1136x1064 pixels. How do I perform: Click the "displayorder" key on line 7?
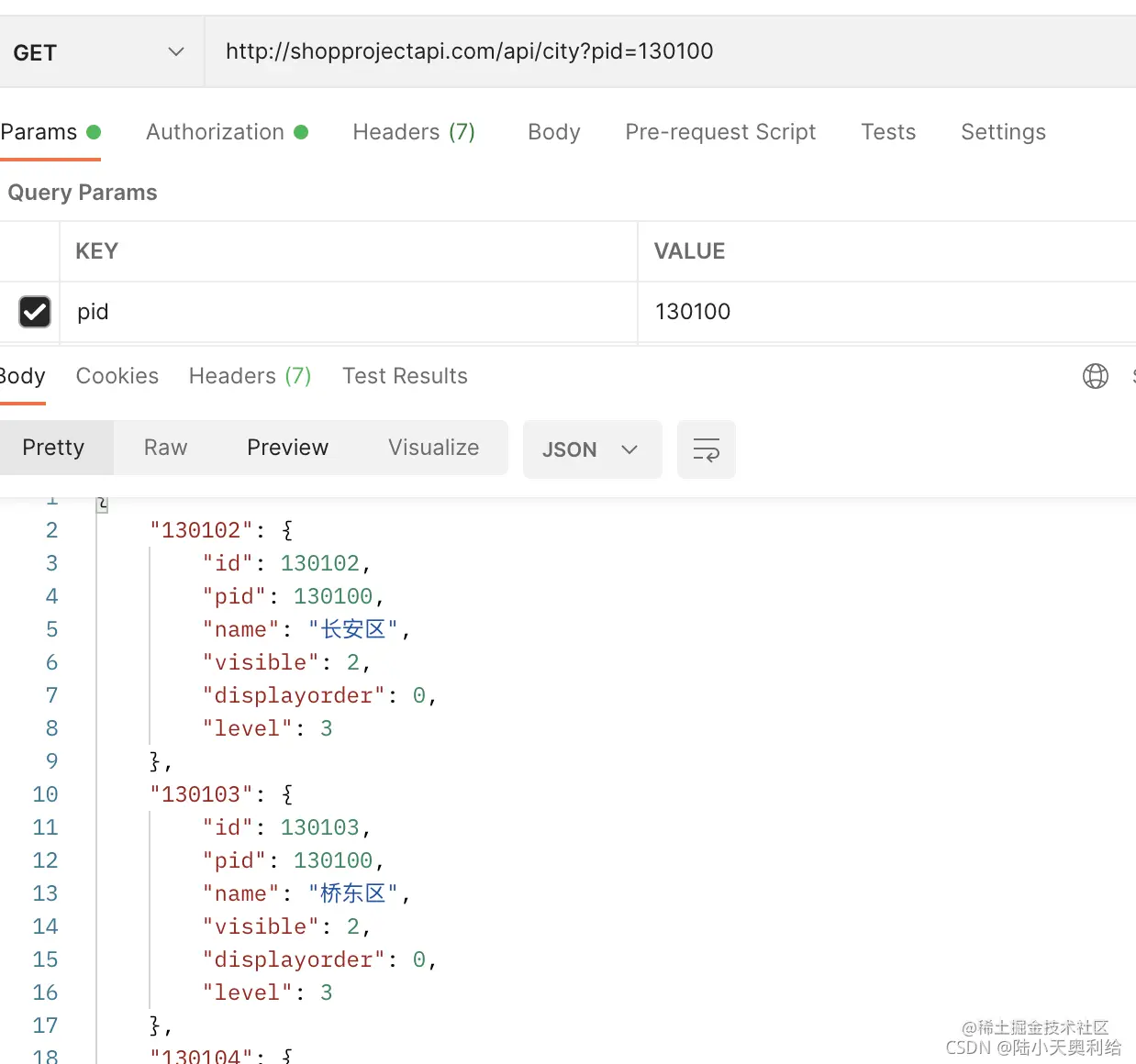(x=294, y=695)
